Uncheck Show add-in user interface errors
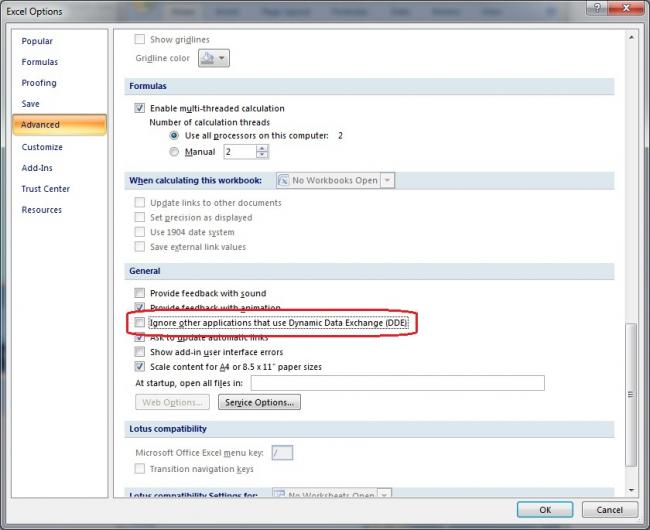The image size is (650, 530). (140, 352)
